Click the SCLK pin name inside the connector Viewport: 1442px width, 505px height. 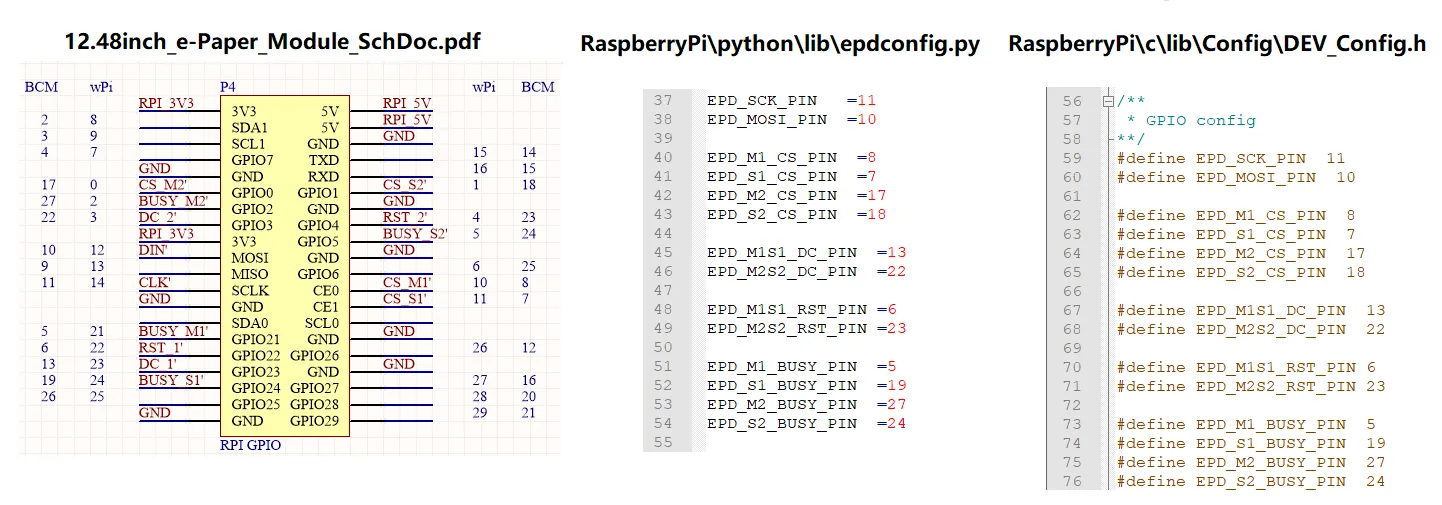pos(248,290)
